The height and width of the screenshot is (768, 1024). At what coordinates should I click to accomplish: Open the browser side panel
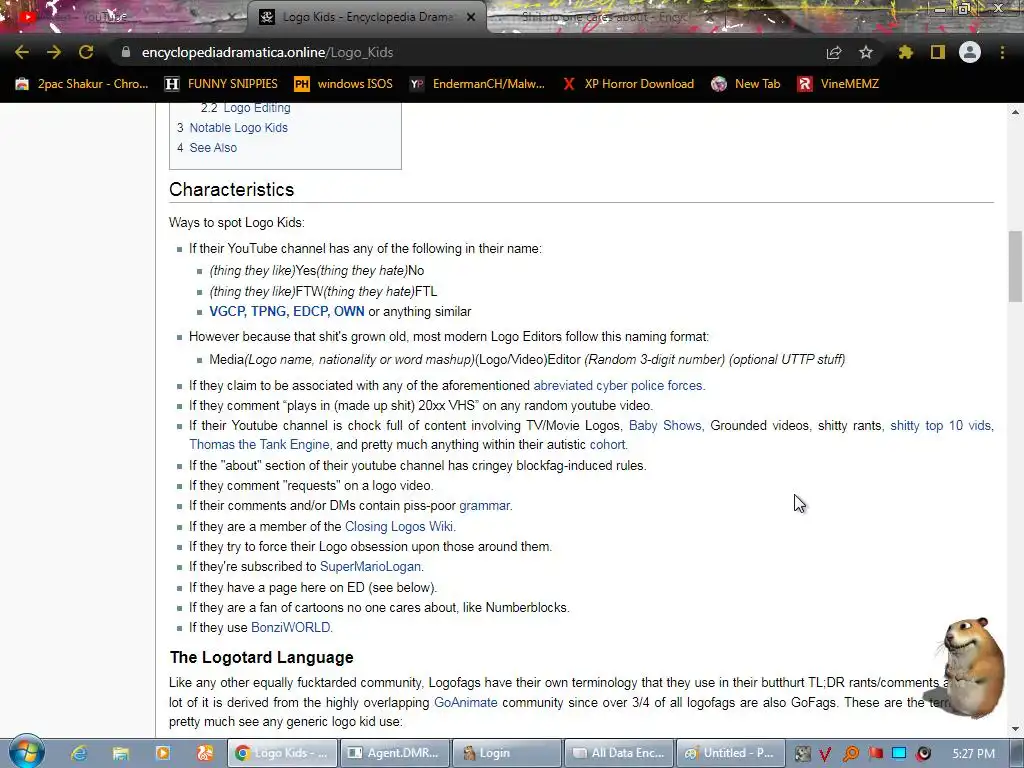pyautogui.click(x=938, y=52)
